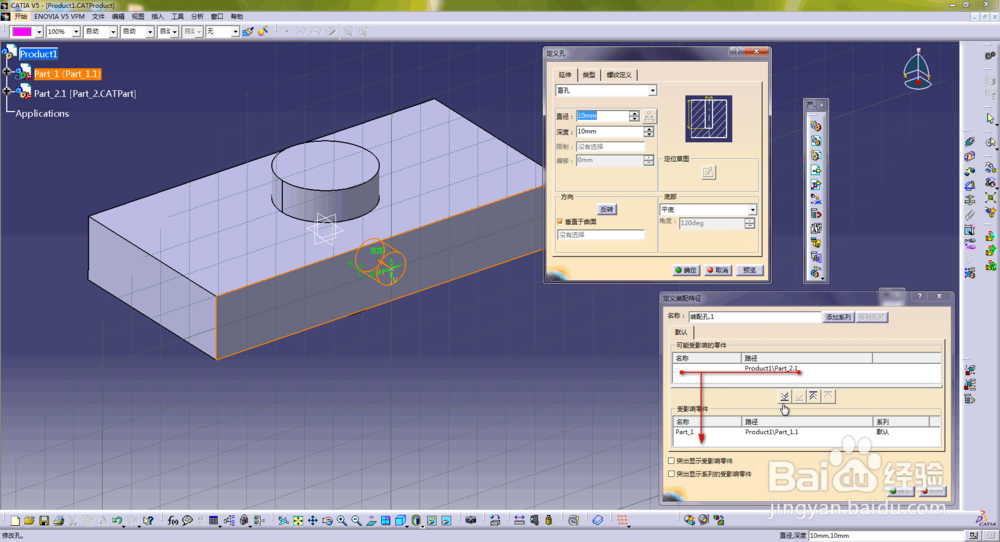Open the magenta color dropdown arrow
The width and height of the screenshot is (1000, 542).
(x=39, y=31)
